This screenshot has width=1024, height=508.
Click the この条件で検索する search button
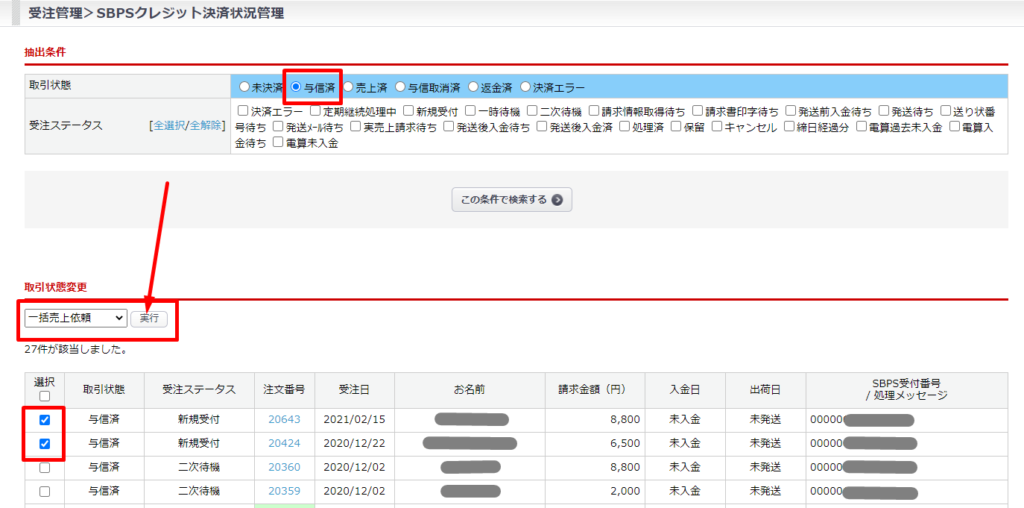click(x=511, y=199)
